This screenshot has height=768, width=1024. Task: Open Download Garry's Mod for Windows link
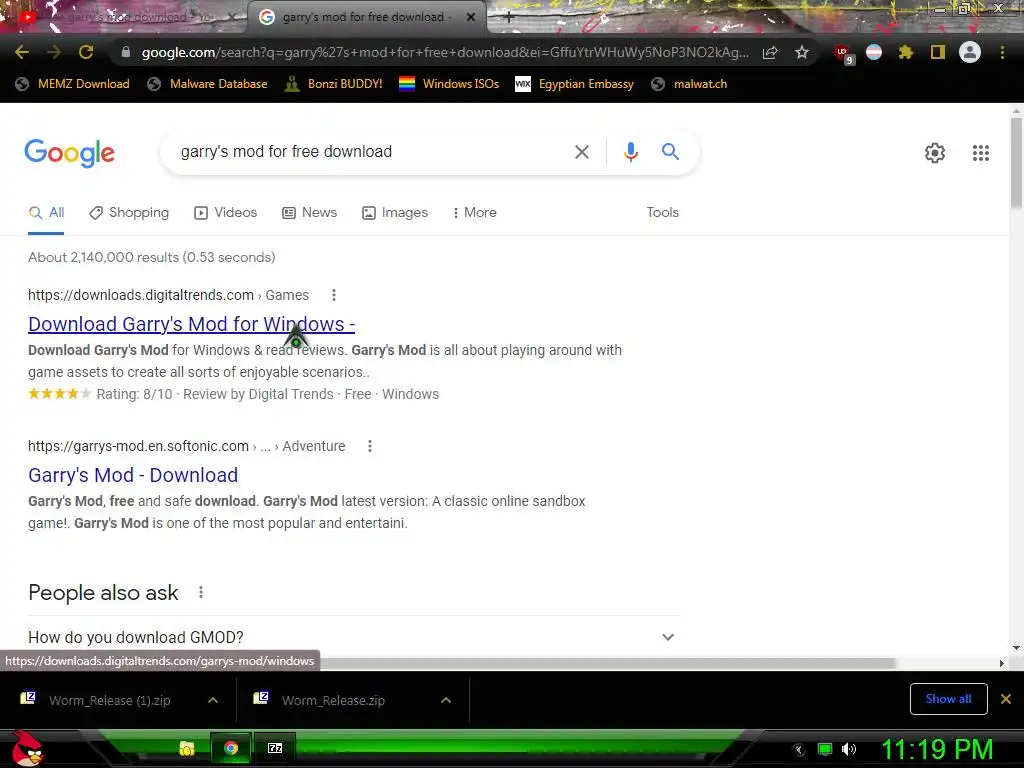click(x=191, y=325)
